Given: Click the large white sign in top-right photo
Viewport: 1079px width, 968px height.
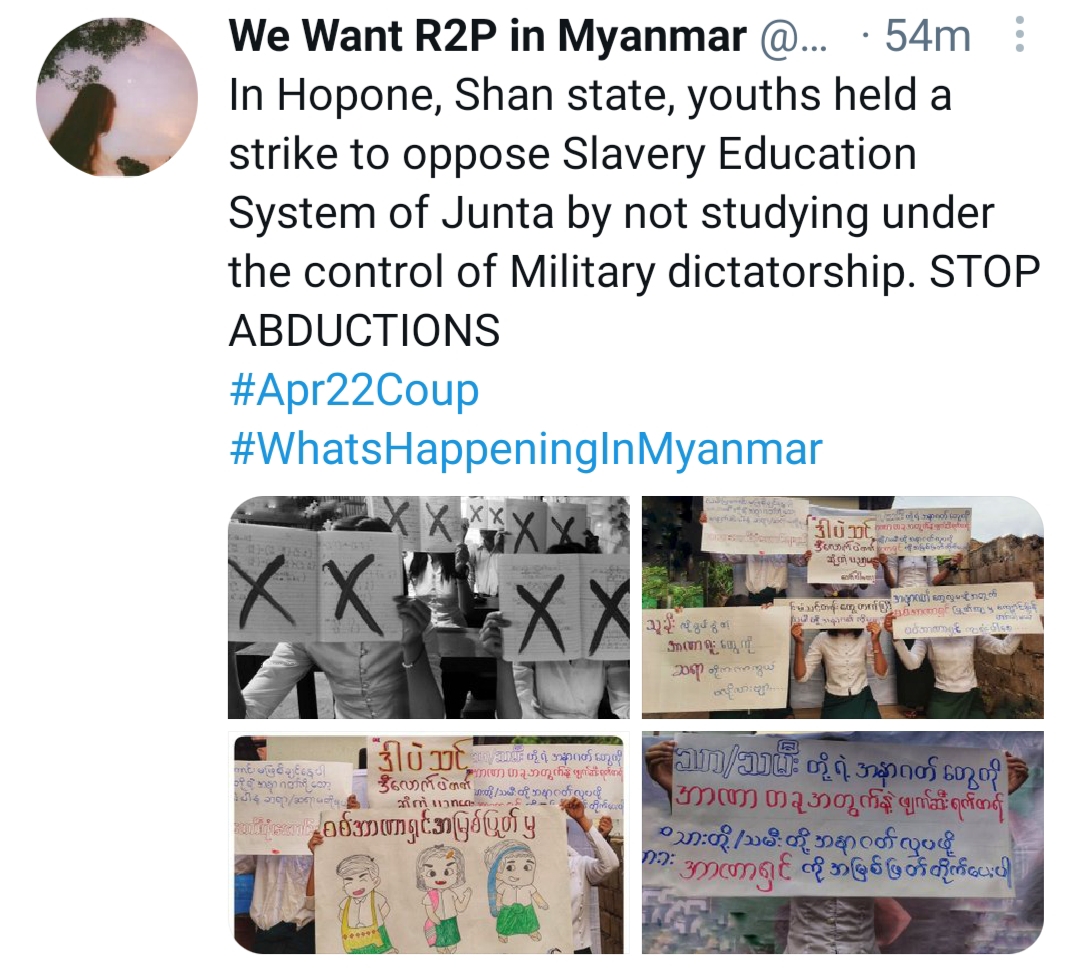Looking at the screenshot, I should point(714,655).
